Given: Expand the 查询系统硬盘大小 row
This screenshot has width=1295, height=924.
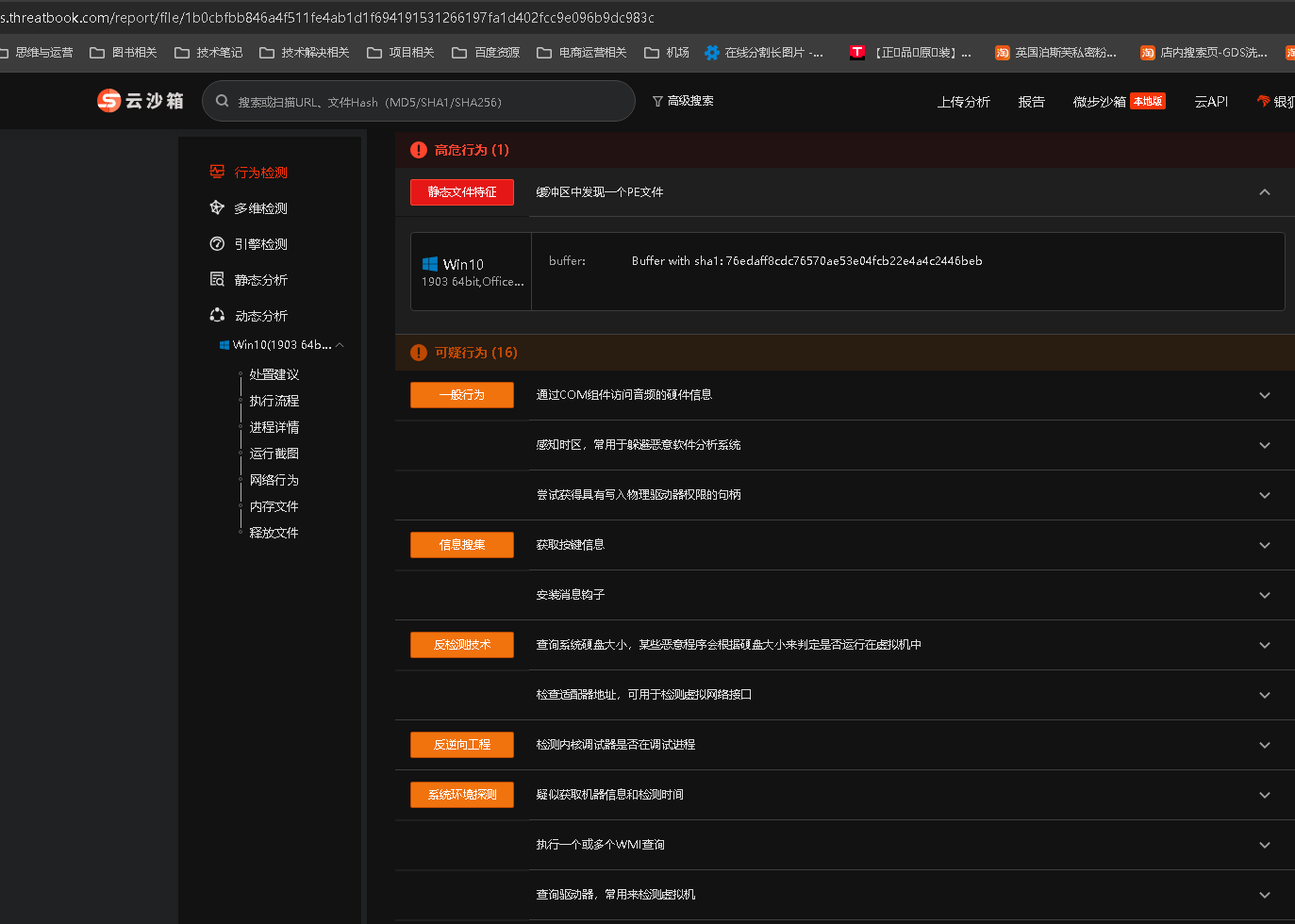Looking at the screenshot, I should coord(1265,645).
